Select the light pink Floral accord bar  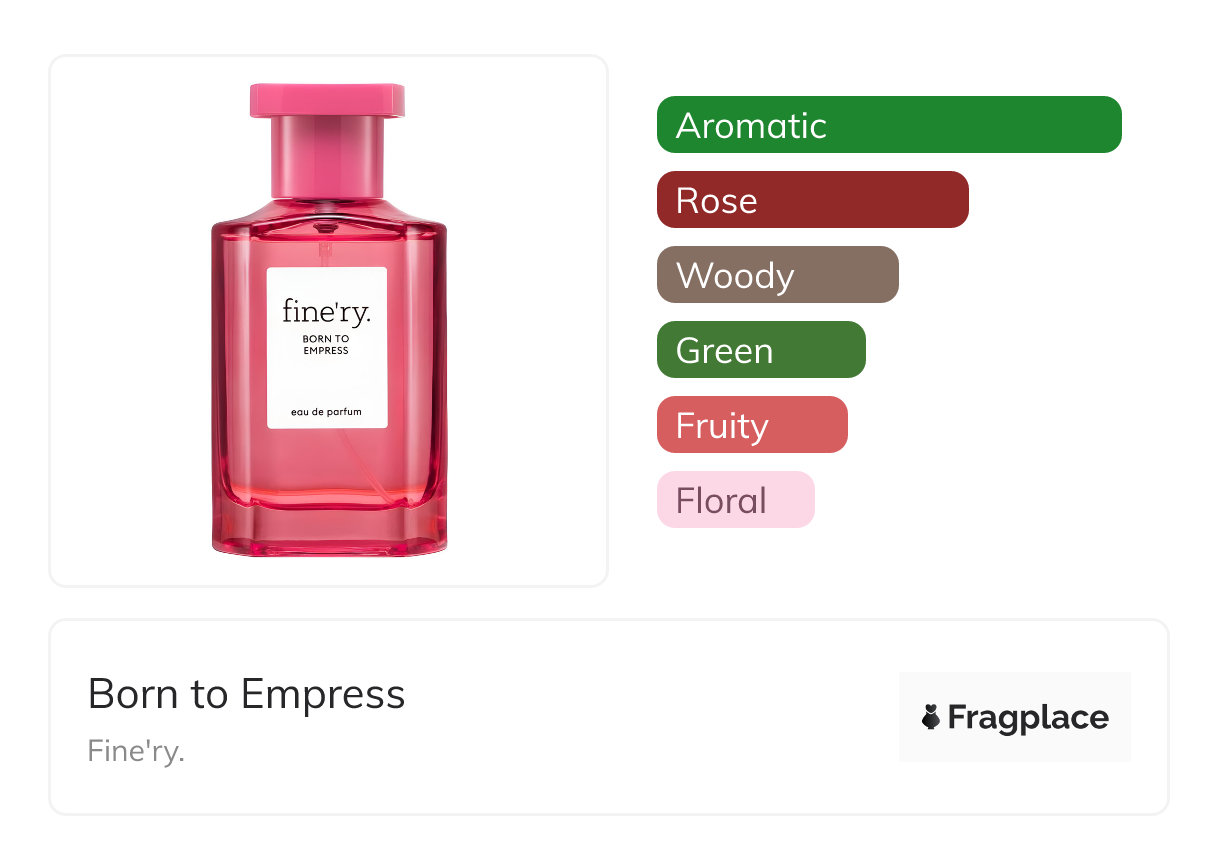(x=735, y=500)
